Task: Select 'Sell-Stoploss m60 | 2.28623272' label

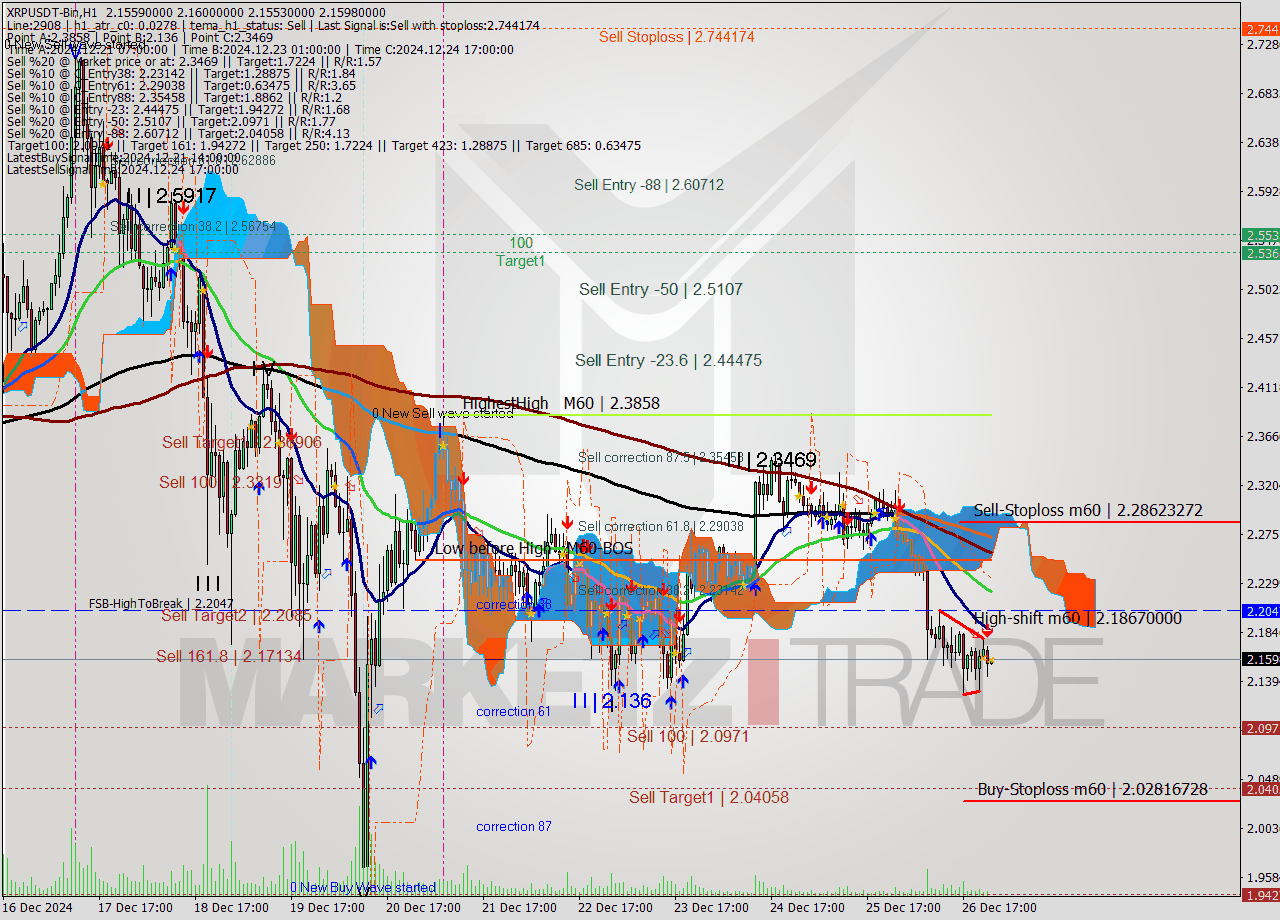Action: (x=1088, y=511)
